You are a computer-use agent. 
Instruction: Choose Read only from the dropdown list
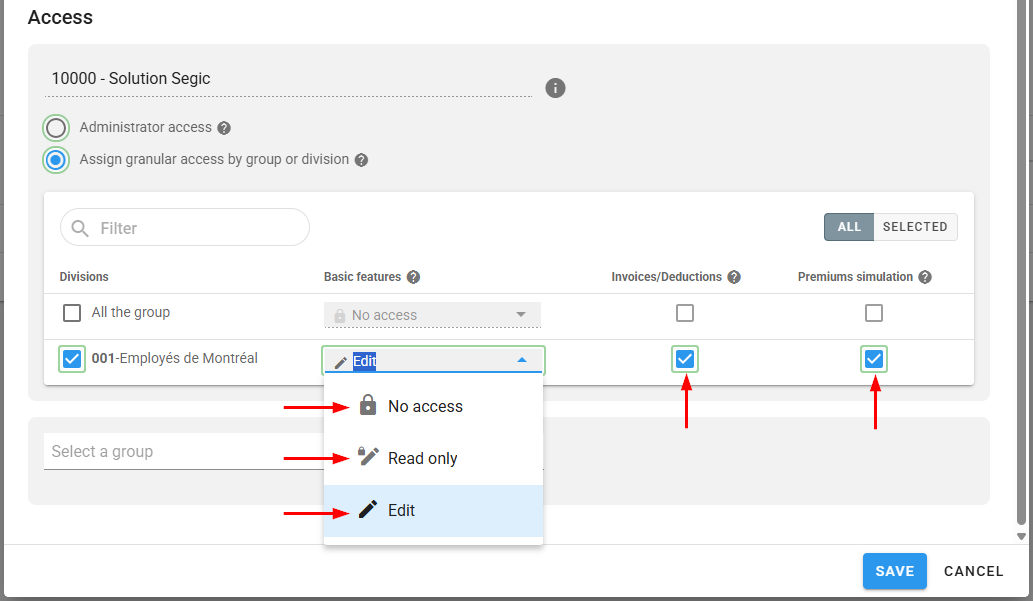click(x=422, y=458)
